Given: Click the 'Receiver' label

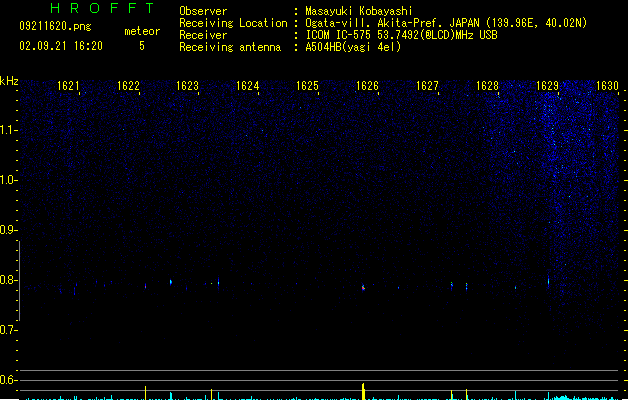Looking at the screenshot, I should [x=203, y=35].
